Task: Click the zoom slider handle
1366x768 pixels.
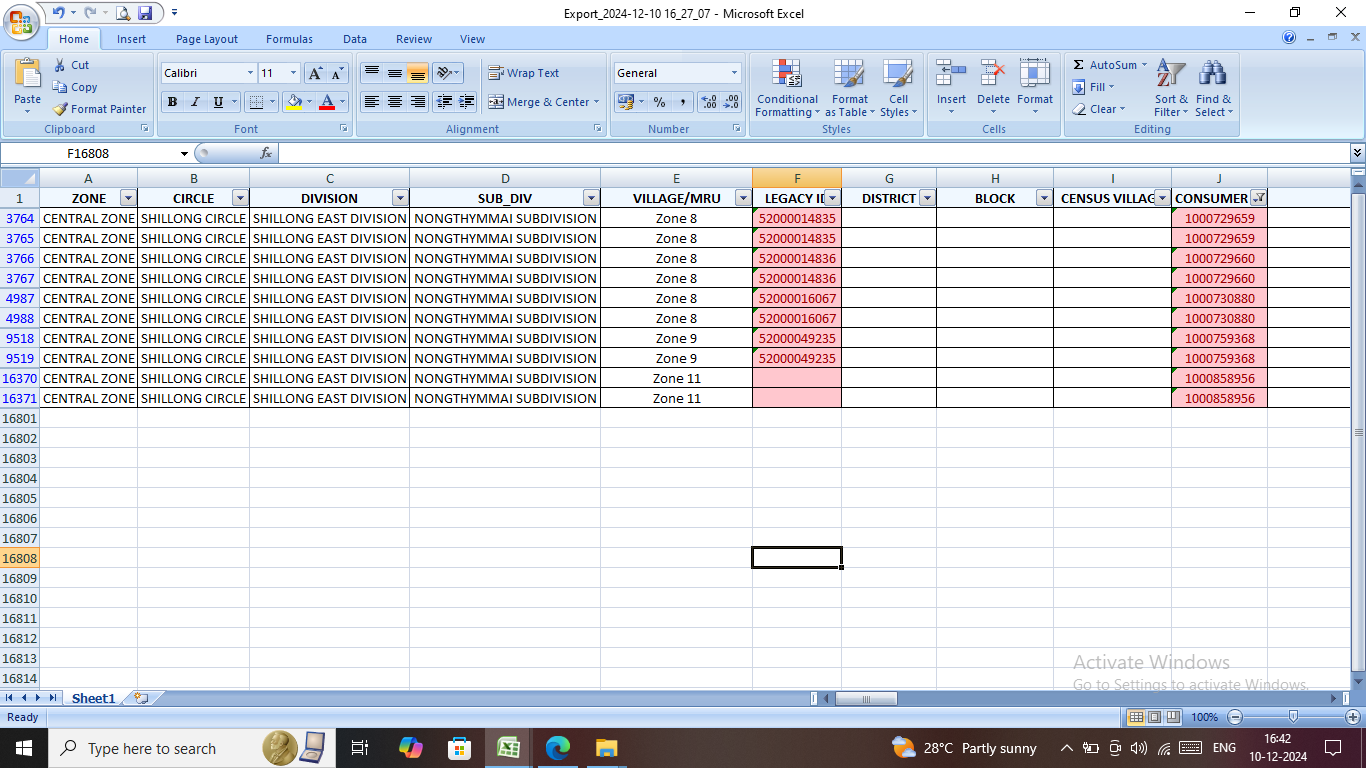Action: click(1293, 717)
